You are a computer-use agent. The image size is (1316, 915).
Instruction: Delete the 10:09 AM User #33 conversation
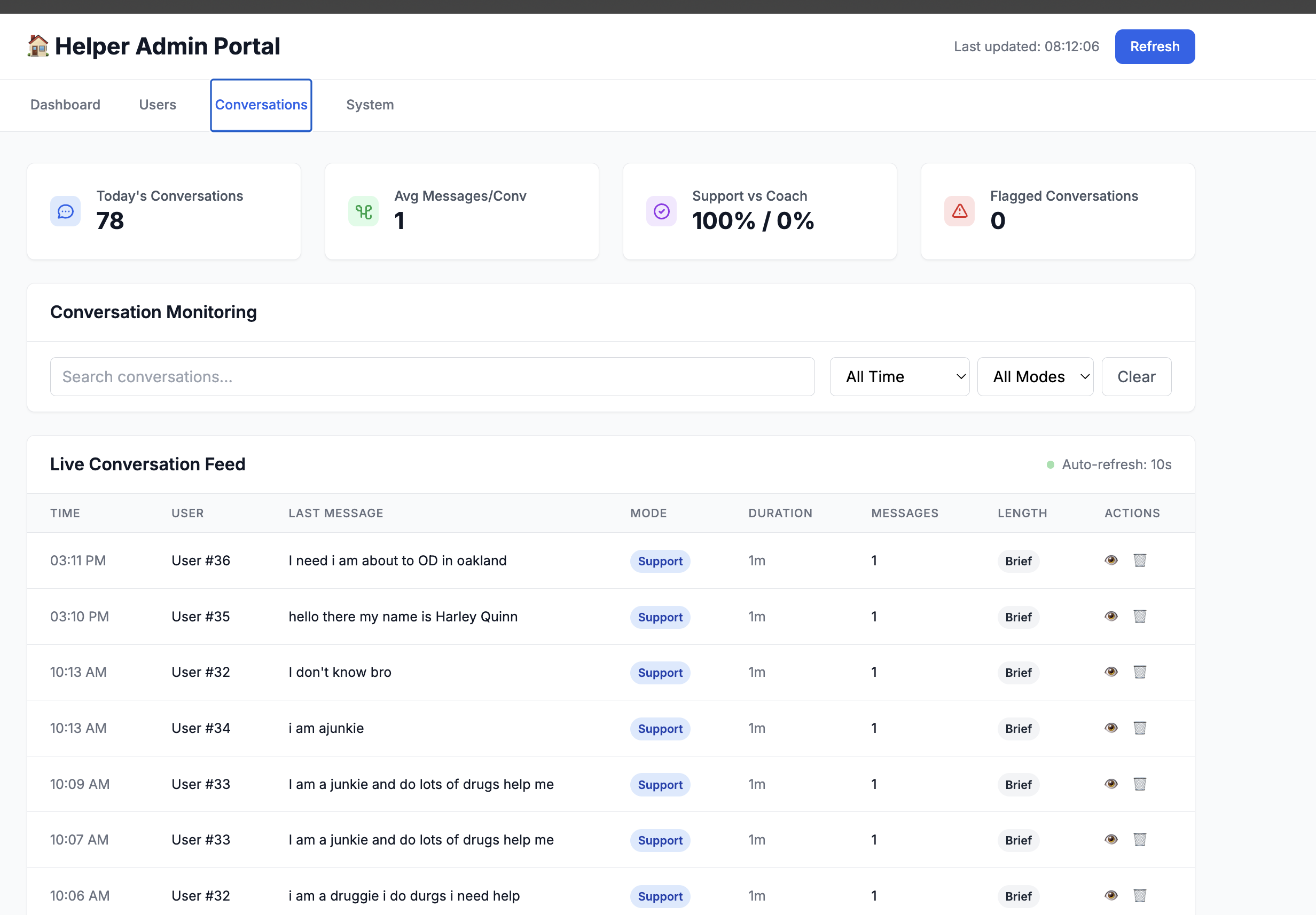(1139, 784)
